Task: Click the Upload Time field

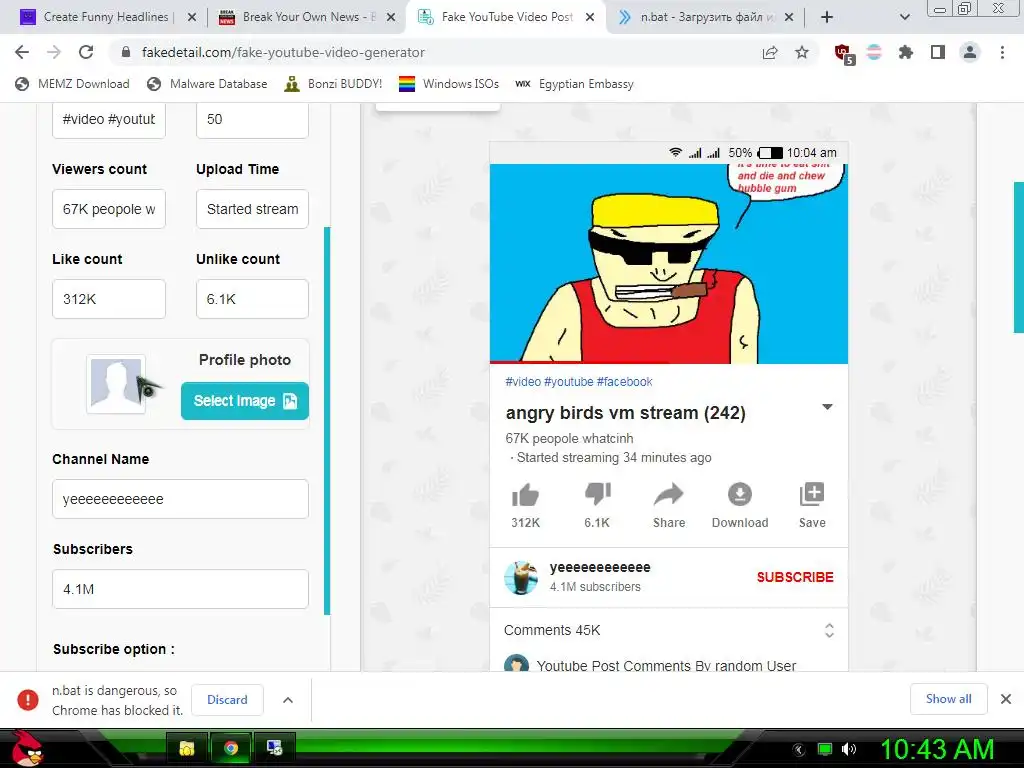Action: [x=252, y=209]
